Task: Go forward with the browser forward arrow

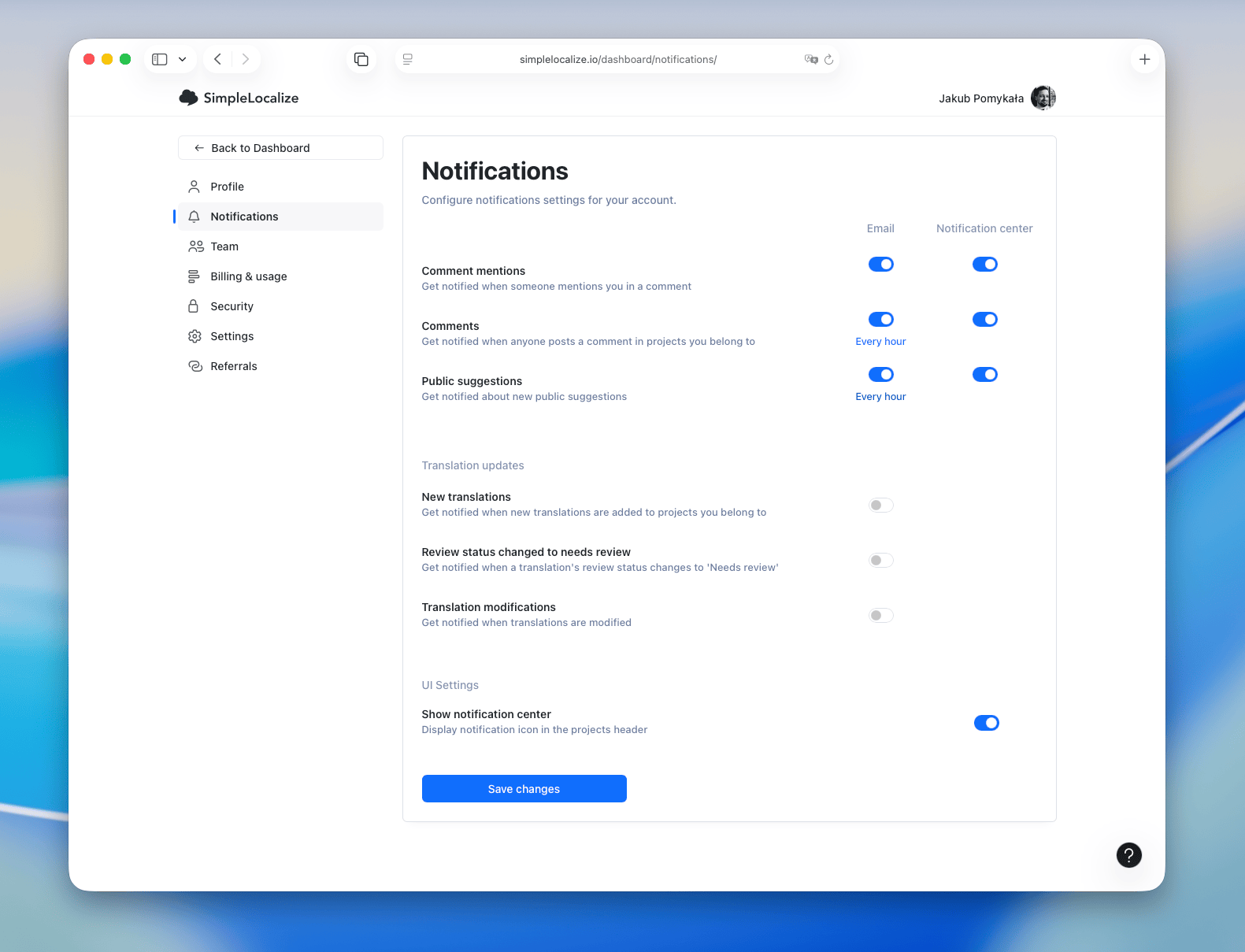Action: (x=246, y=59)
